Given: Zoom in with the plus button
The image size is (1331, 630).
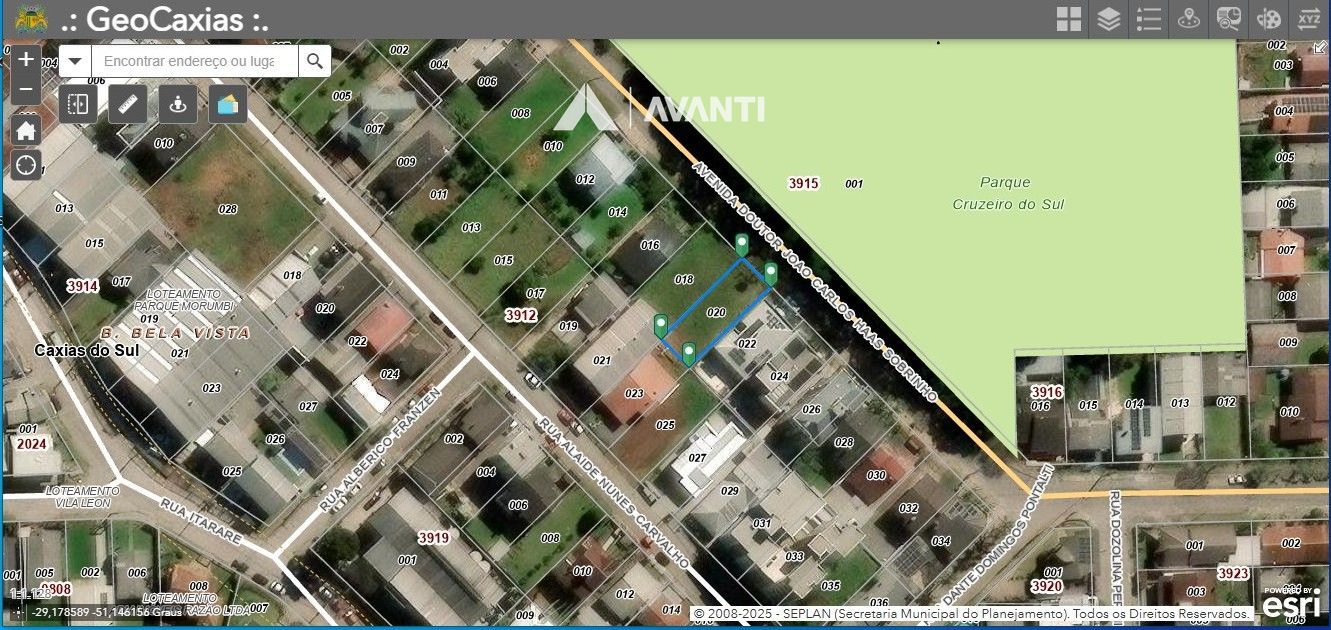Looking at the screenshot, I should click(x=26, y=60).
